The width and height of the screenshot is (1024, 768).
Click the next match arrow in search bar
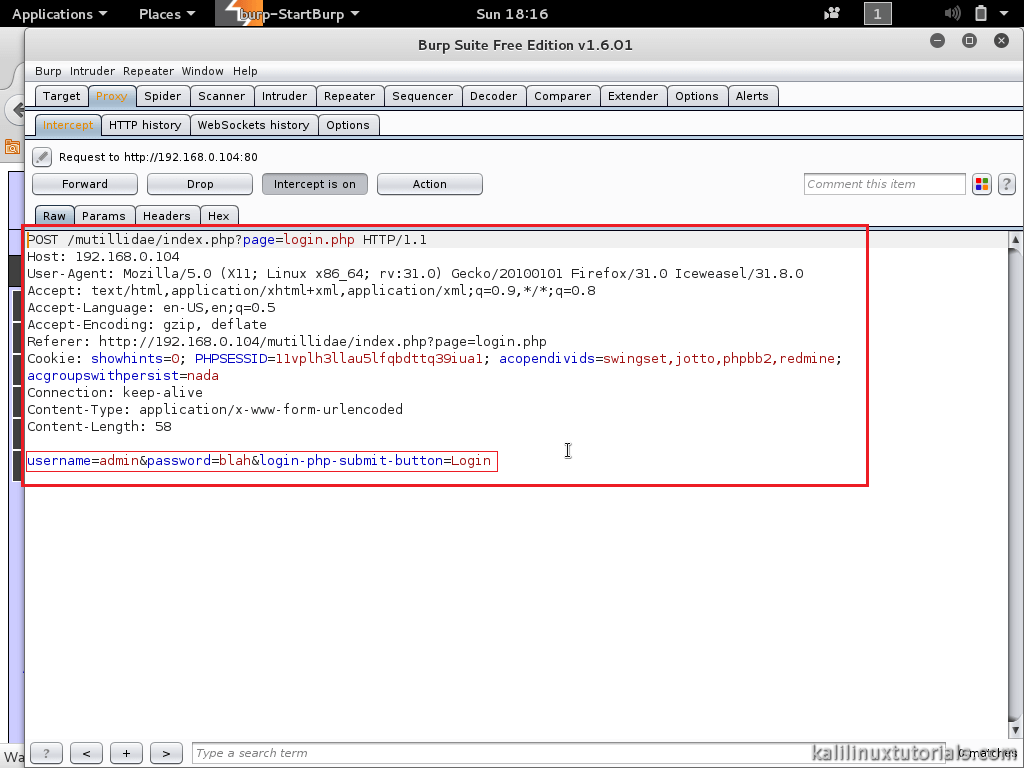[x=166, y=753]
